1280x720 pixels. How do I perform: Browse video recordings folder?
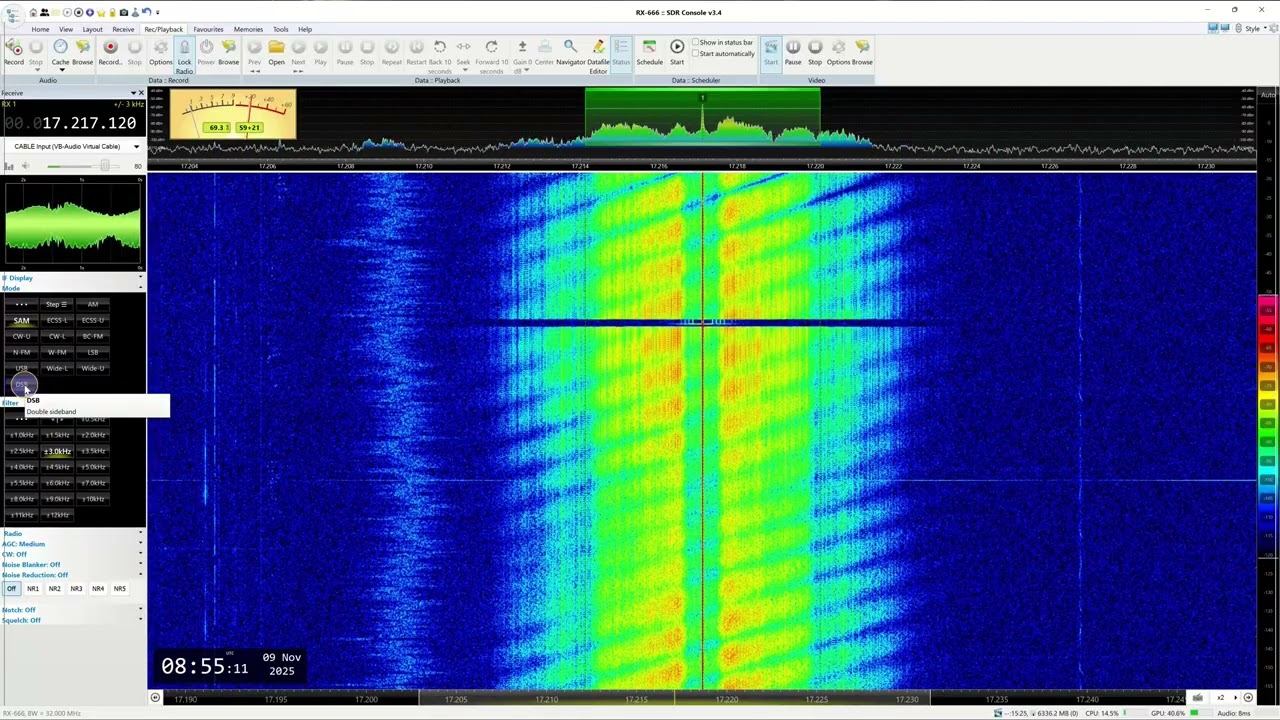[x=862, y=52]
